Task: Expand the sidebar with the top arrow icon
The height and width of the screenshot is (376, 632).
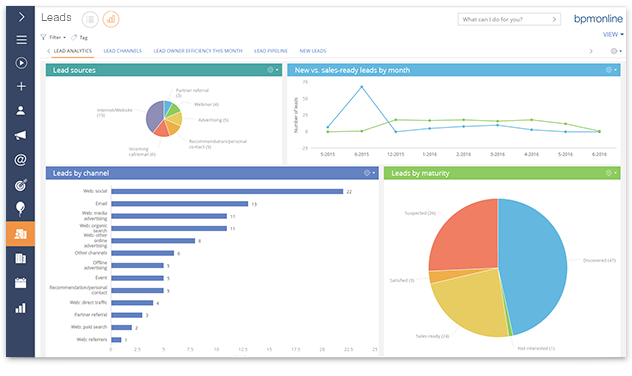Action: pos(21,17)
